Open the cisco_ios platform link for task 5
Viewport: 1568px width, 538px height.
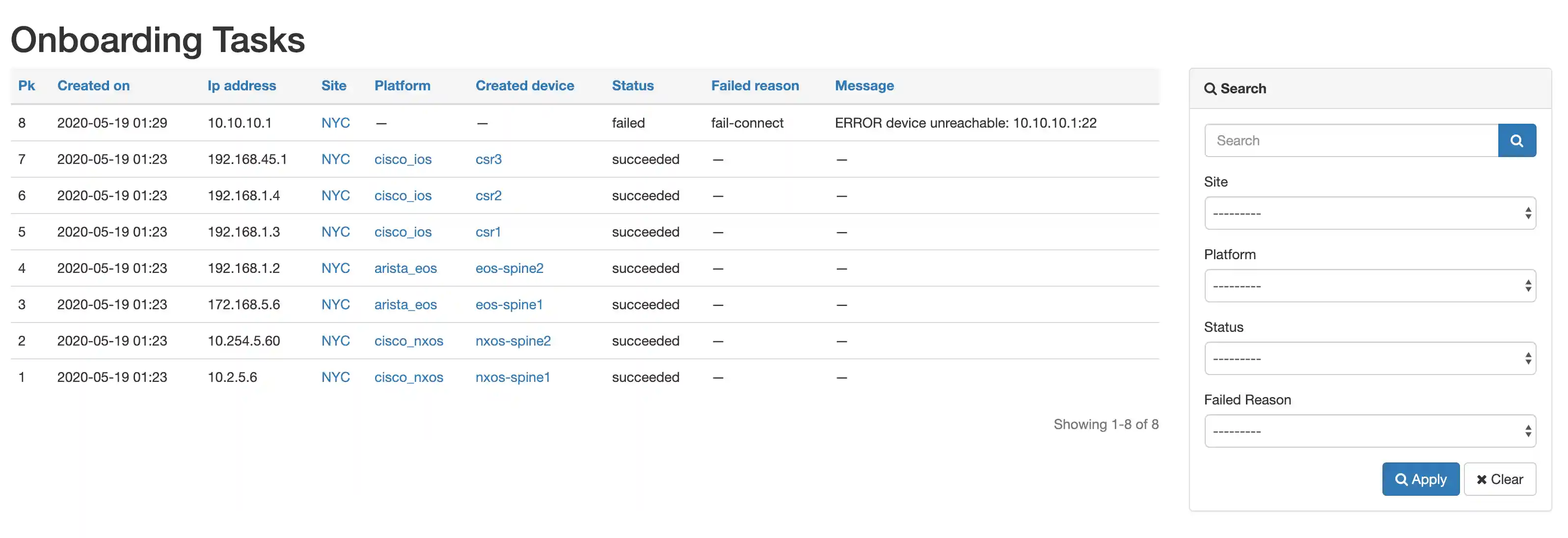click(403, 231)
